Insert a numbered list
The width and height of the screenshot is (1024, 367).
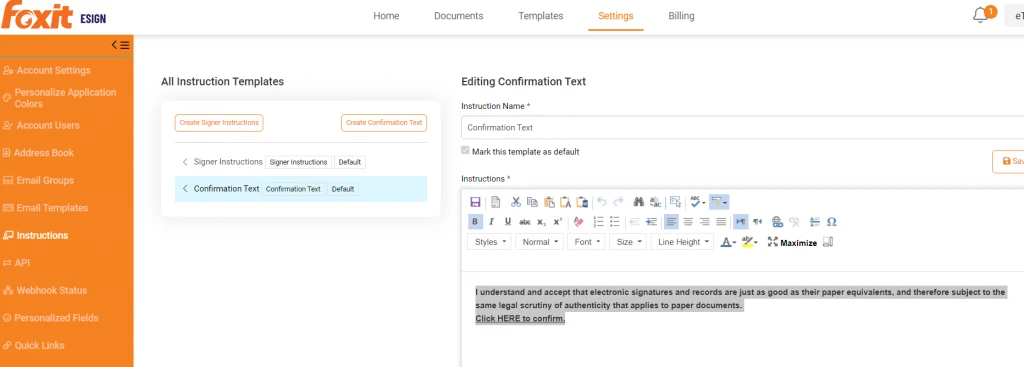point(598,221)
